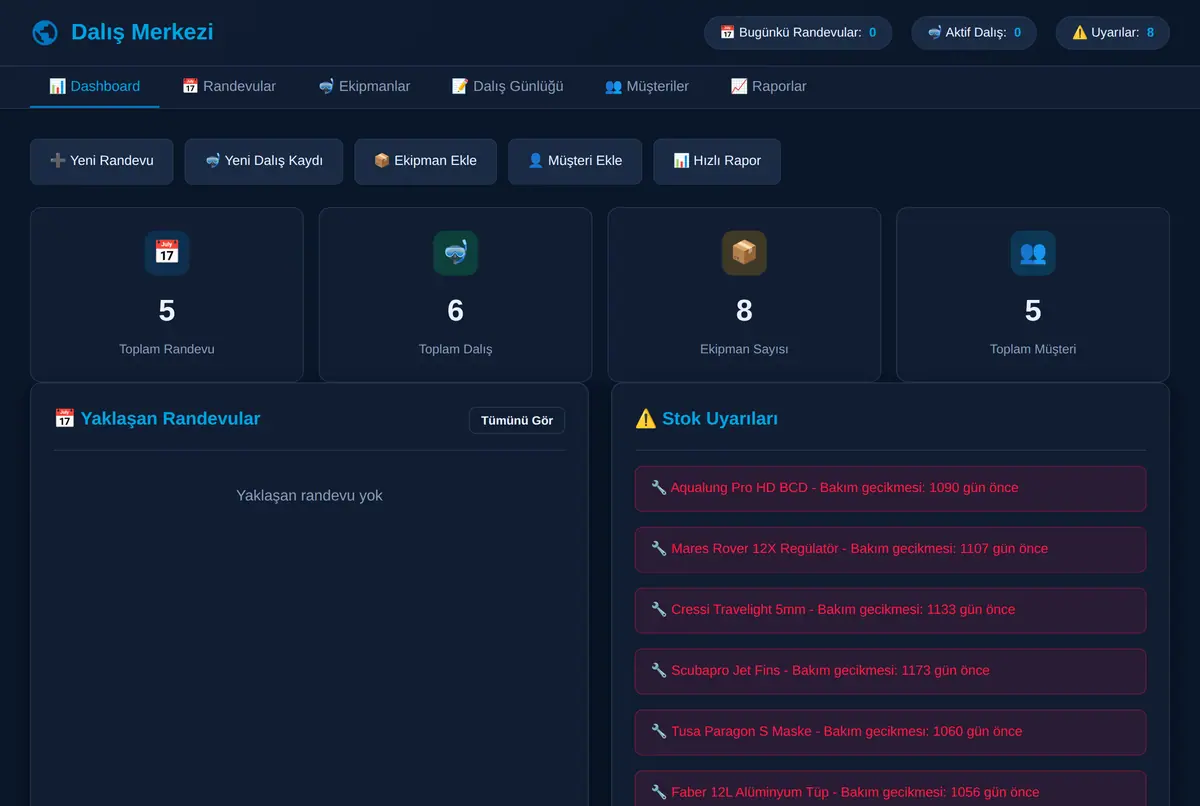Click the globe logo icon beside Dalış Merkezi
The image size is (1200, 806).
click(x=44, y=33)
